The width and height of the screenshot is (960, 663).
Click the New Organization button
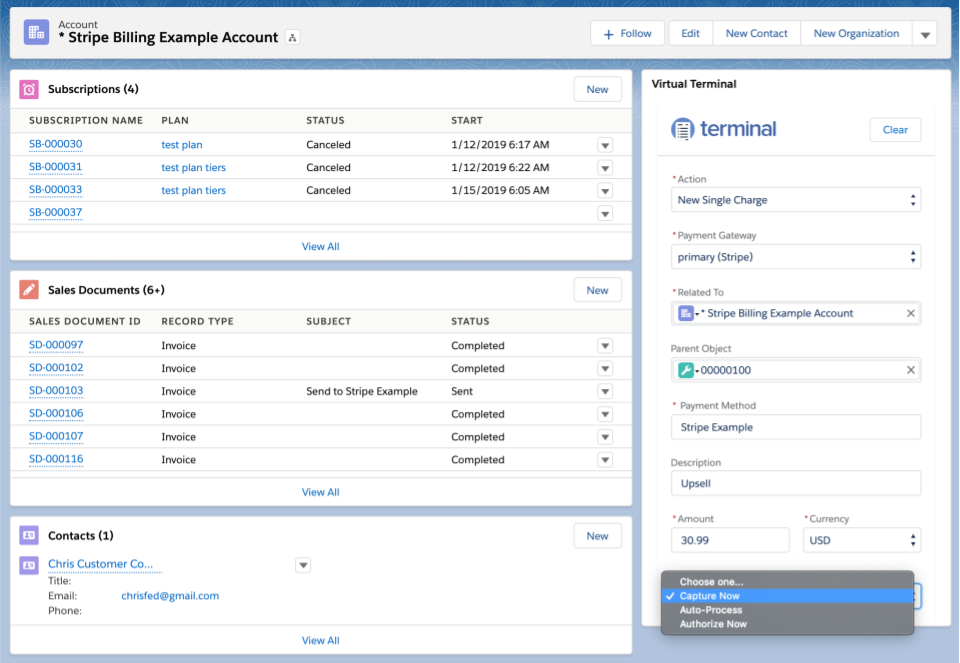(x=857, y=34)
